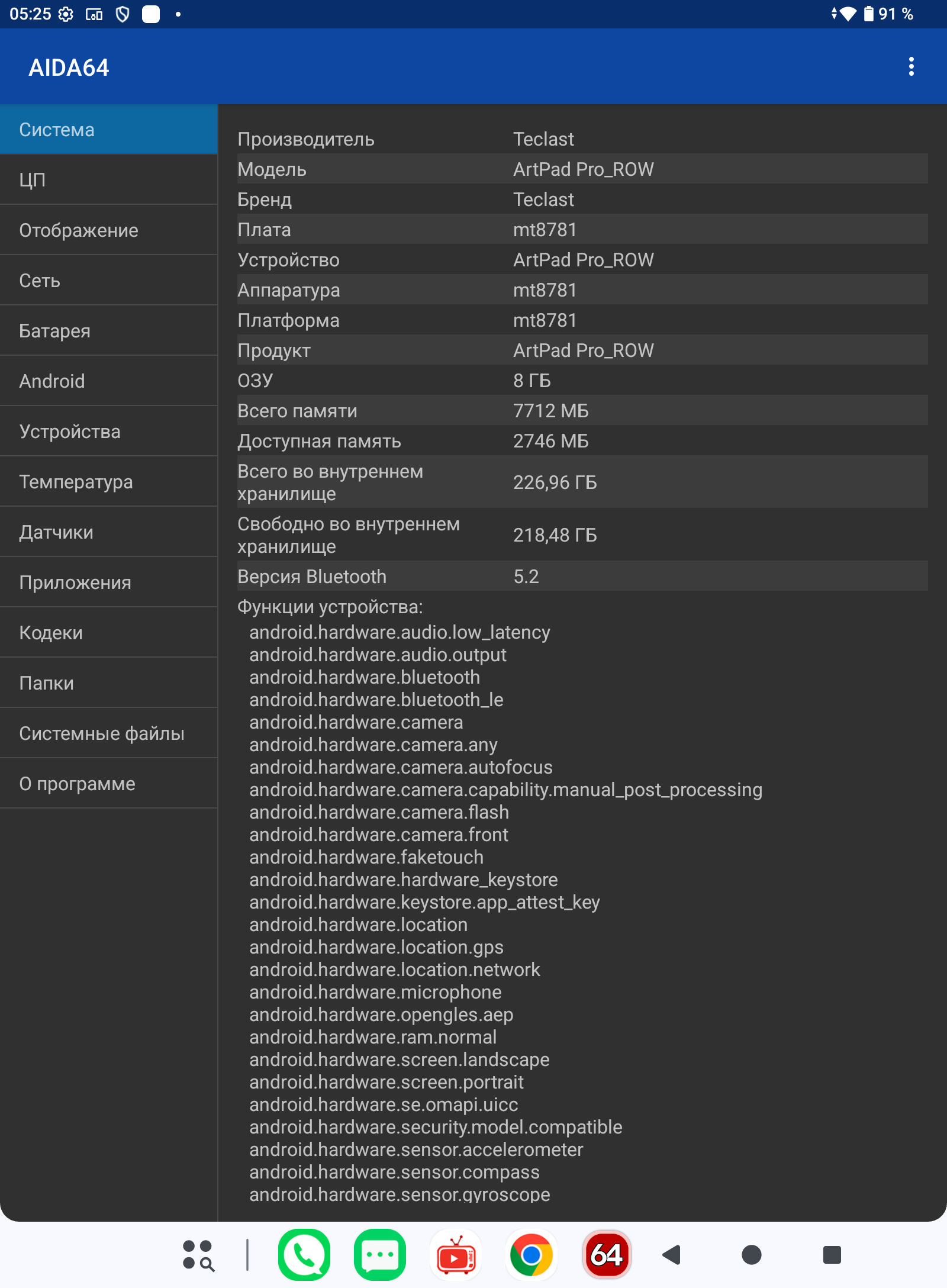Open the red TV video app
Viewport: 947px width, 1288px height.
click(x=456, y=1254)
